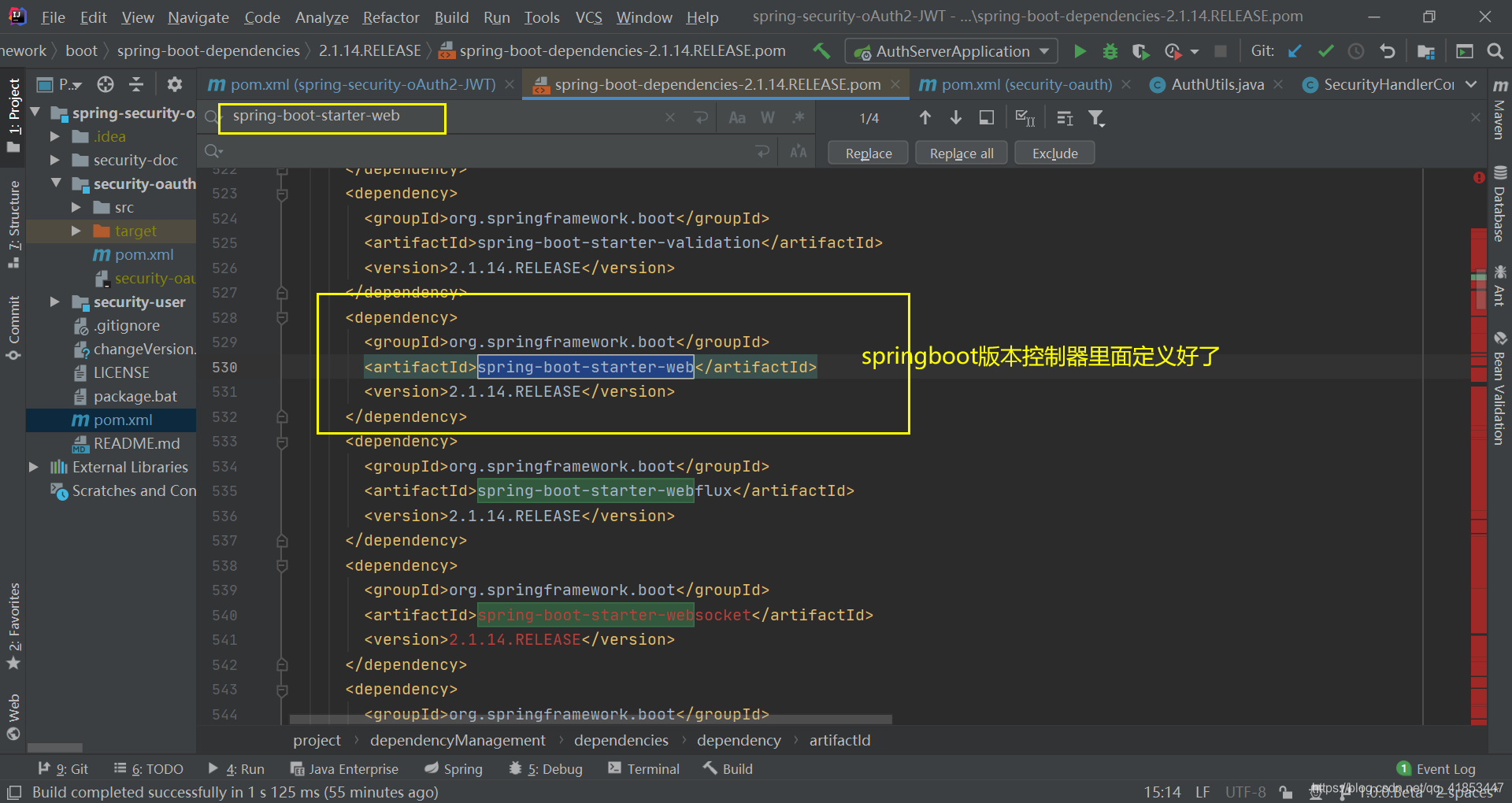Show hidden editor tabs dropdown chevron
Screen dimensions: 1512x803
pos(1471,84)
